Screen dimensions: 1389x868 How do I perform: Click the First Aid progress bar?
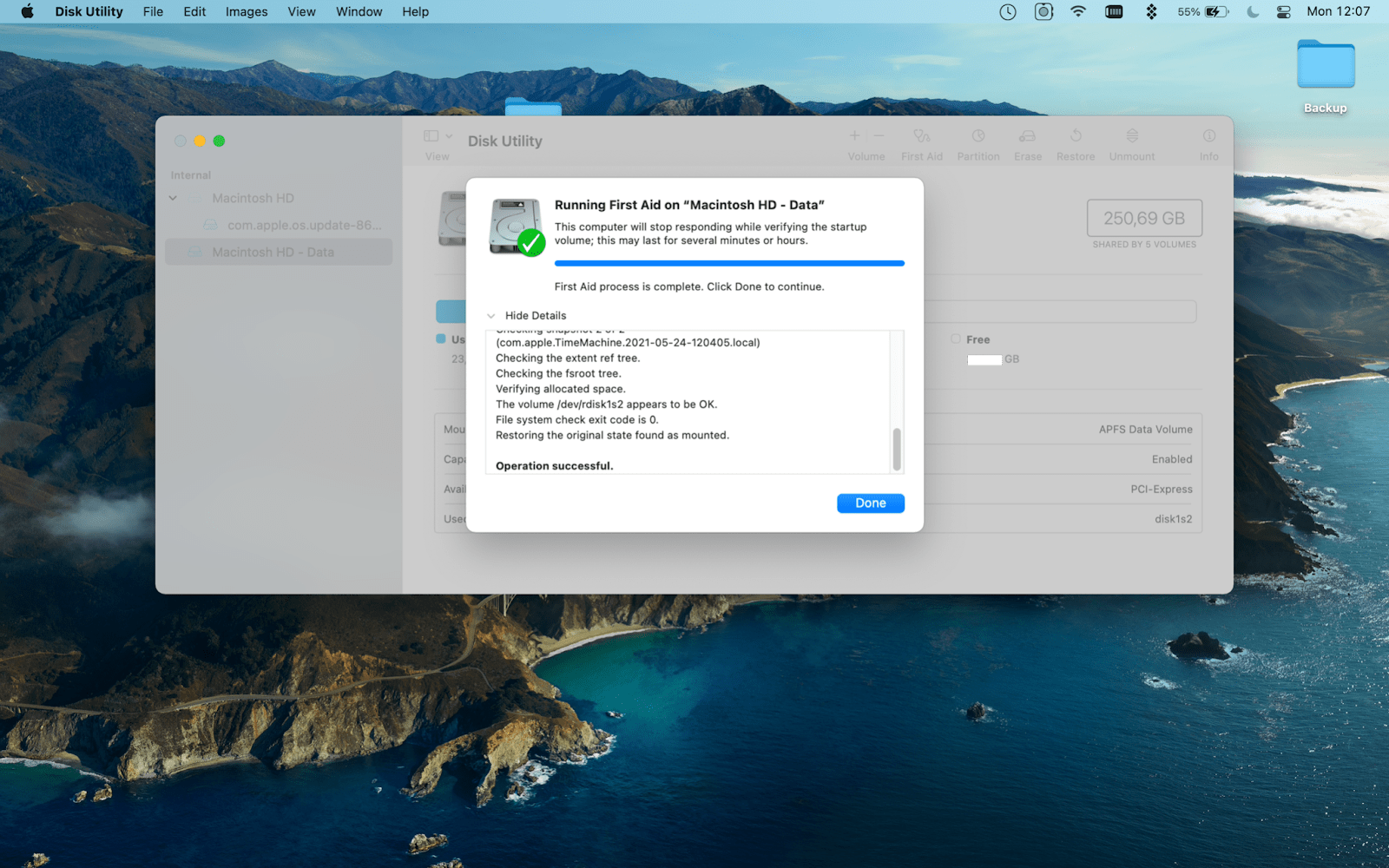pos(729,262)
